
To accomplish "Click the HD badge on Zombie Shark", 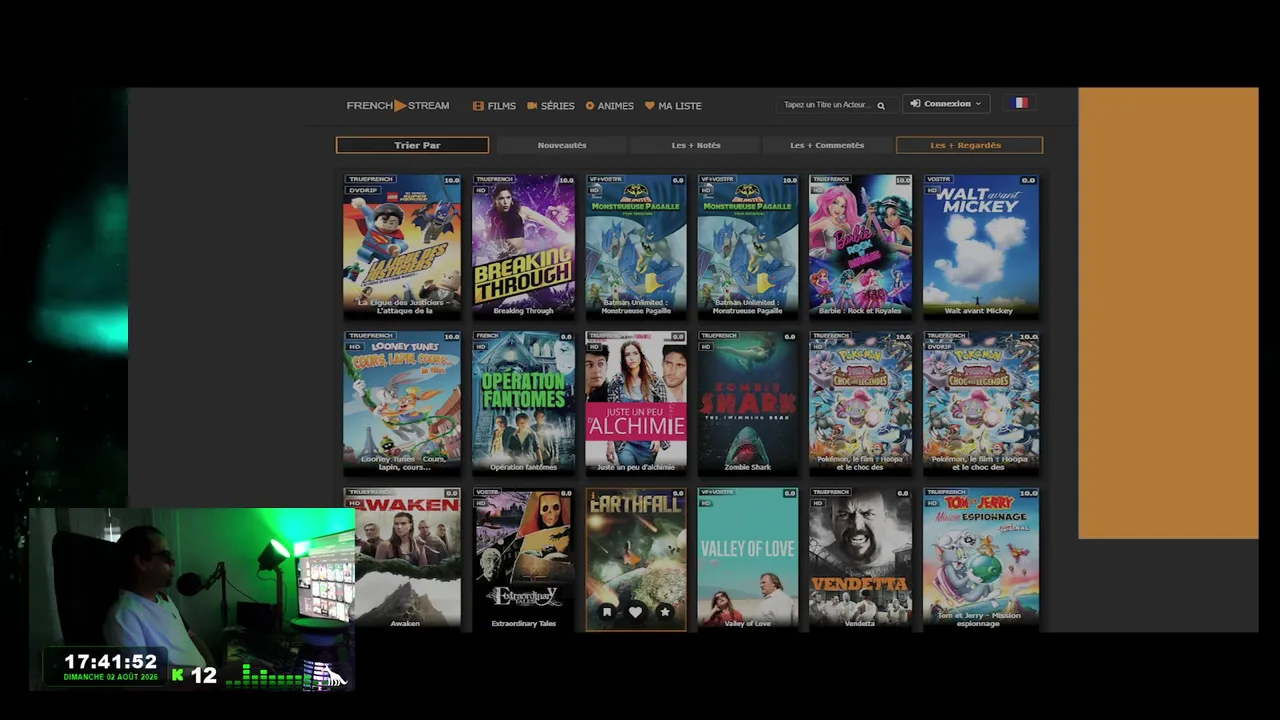I will point(706,347).
